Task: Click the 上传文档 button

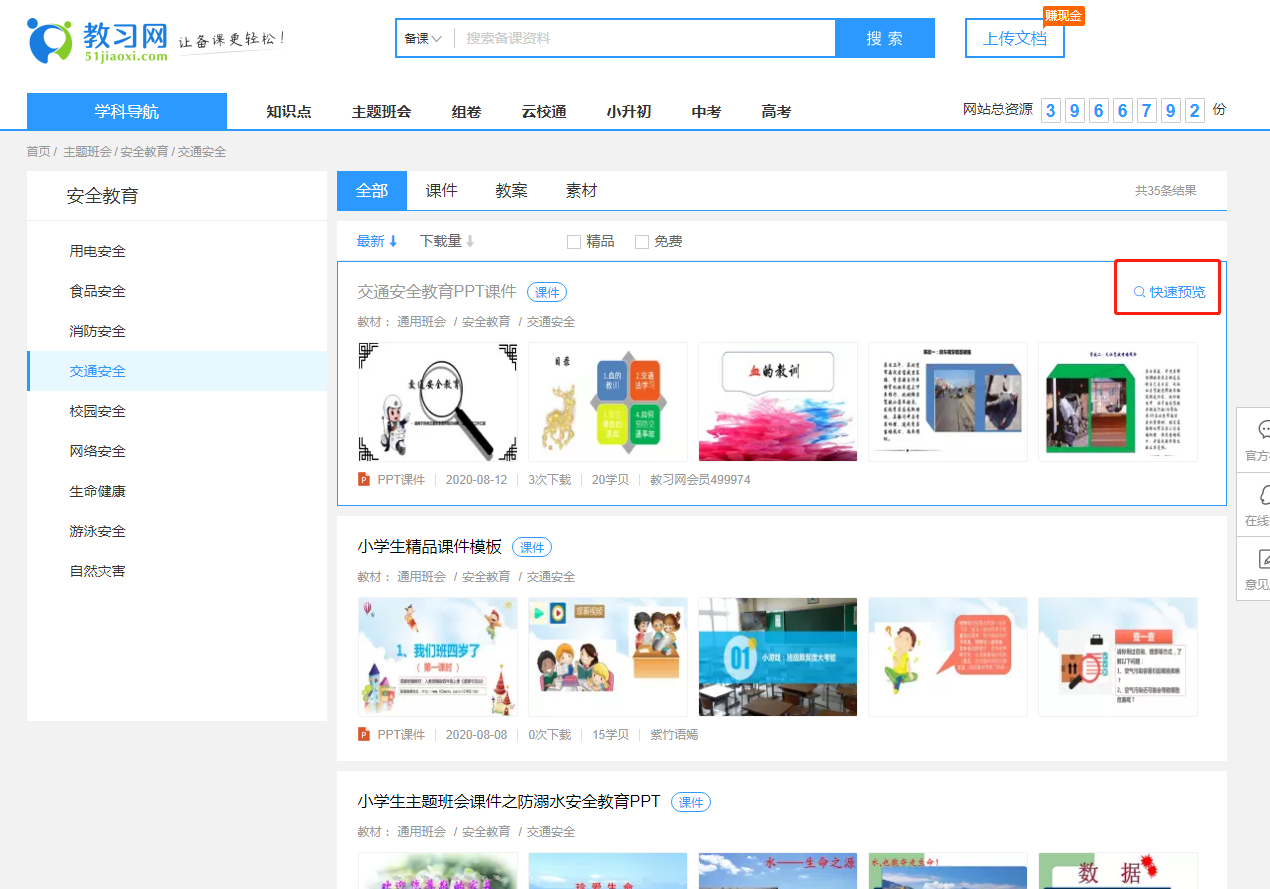Action: click(x=1015, y=38)
